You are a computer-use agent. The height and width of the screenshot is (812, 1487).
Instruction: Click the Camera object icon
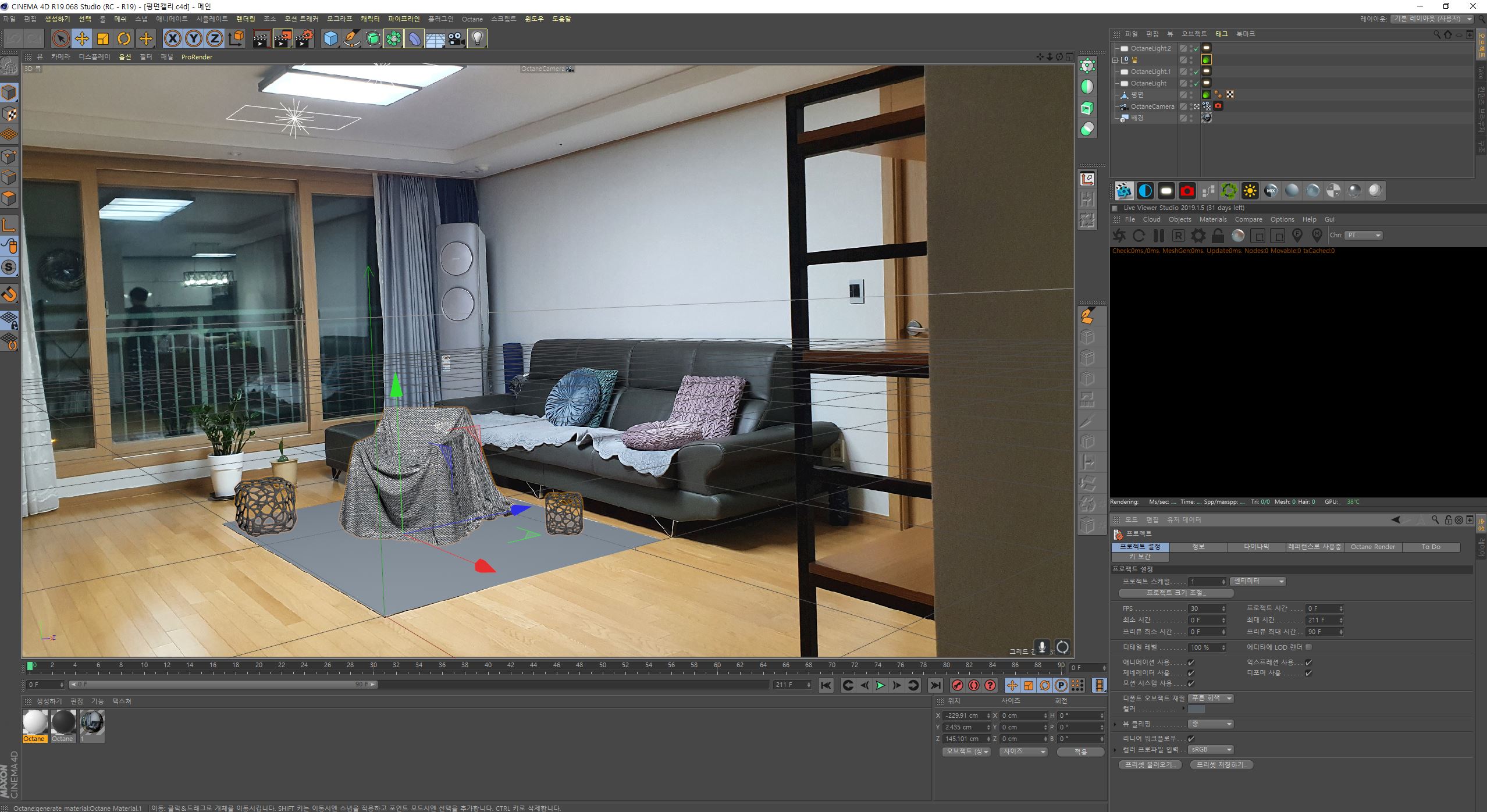tap(457, 39)
